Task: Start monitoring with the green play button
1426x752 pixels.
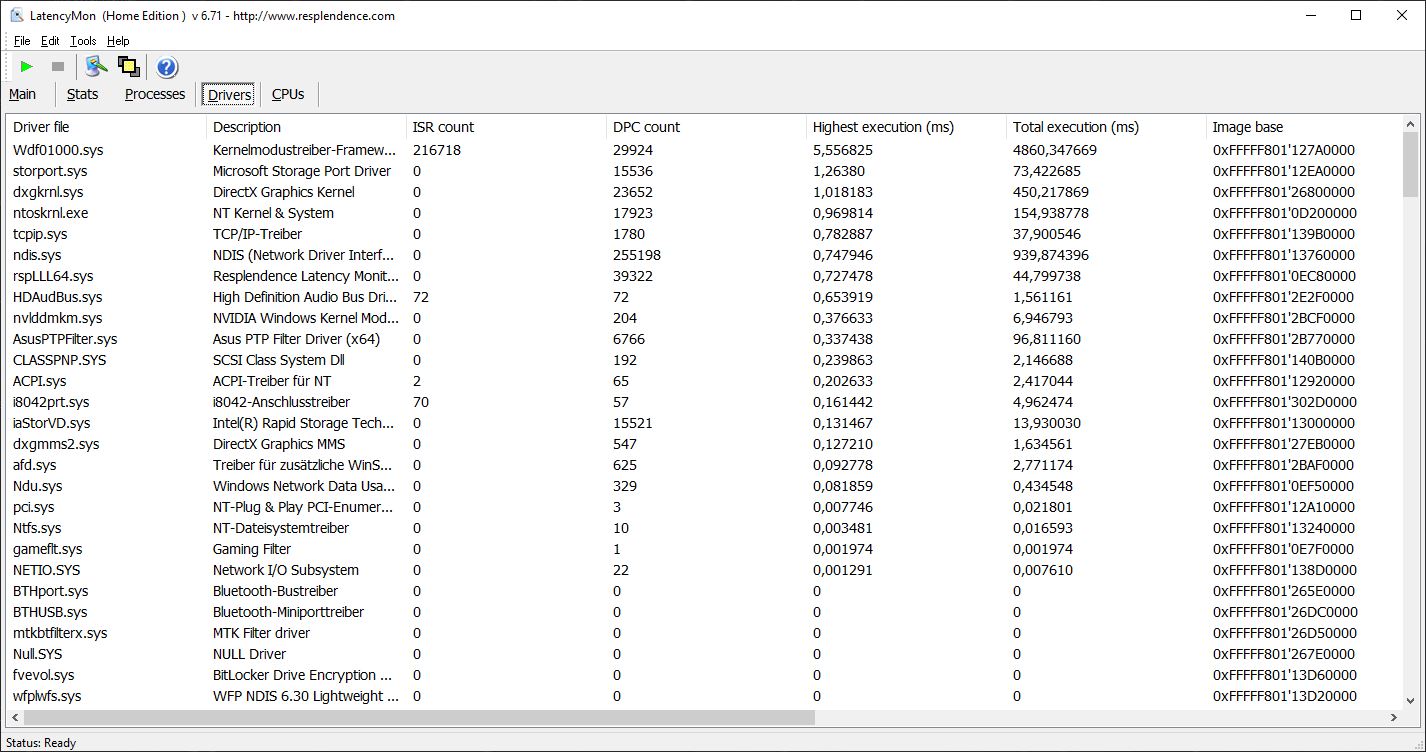Action: pyautogui.click(x=27, y=67)
